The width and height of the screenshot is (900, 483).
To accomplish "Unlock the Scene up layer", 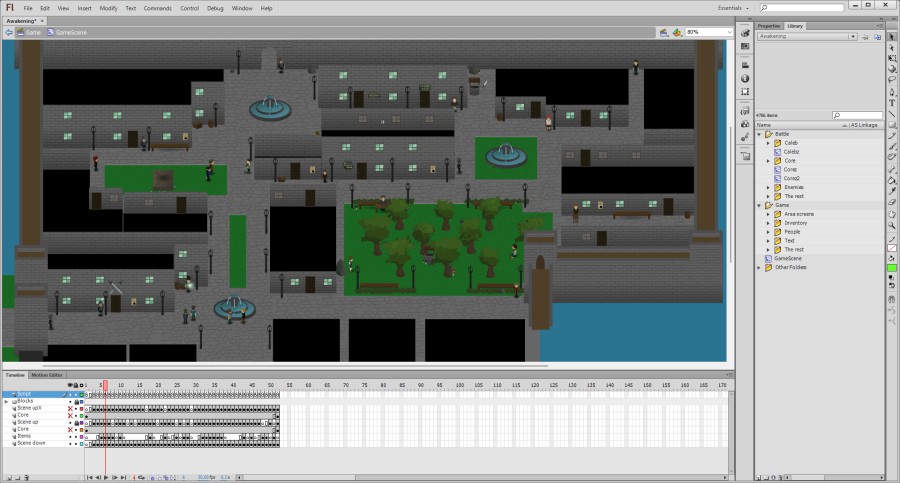I will click(78, 422).
